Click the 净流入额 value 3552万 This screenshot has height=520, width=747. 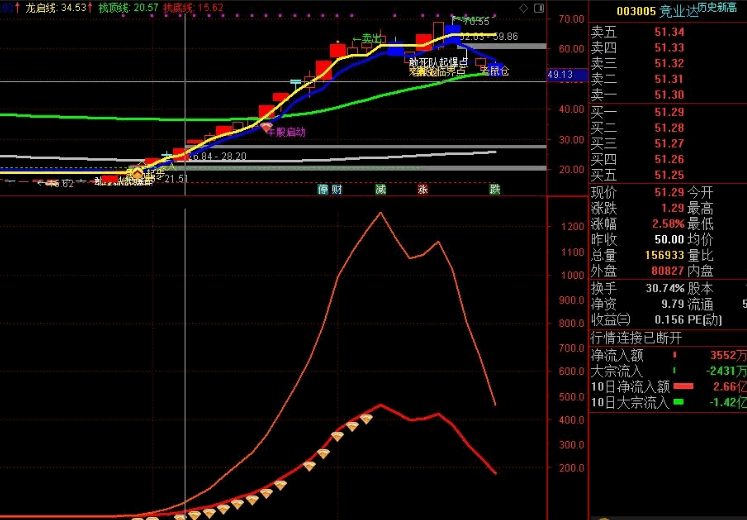click(x=728, y=355)
